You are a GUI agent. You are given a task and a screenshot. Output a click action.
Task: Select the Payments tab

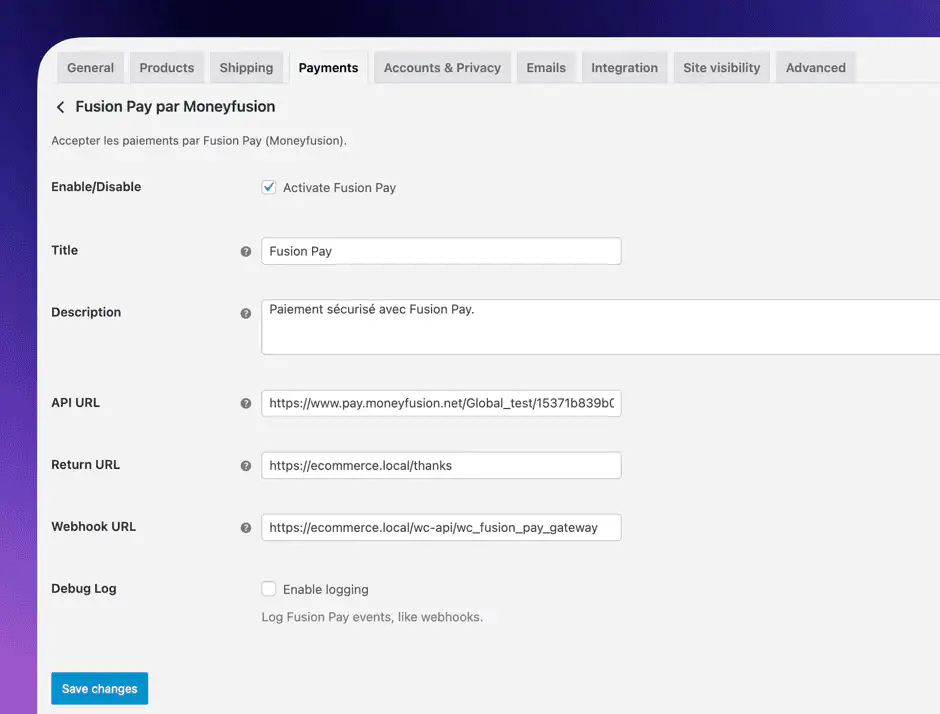point(328,67)
